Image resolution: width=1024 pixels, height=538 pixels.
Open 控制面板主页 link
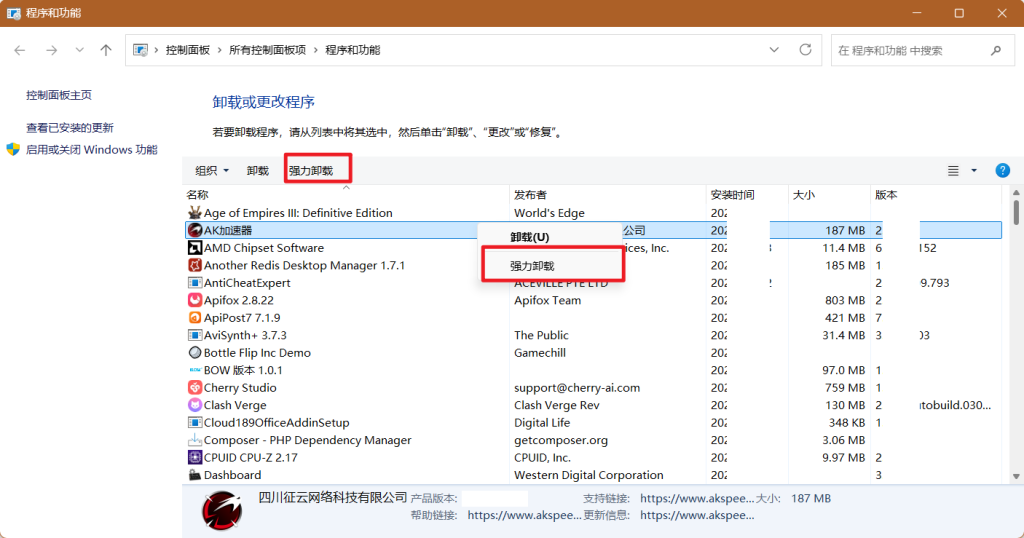[59, 95]
